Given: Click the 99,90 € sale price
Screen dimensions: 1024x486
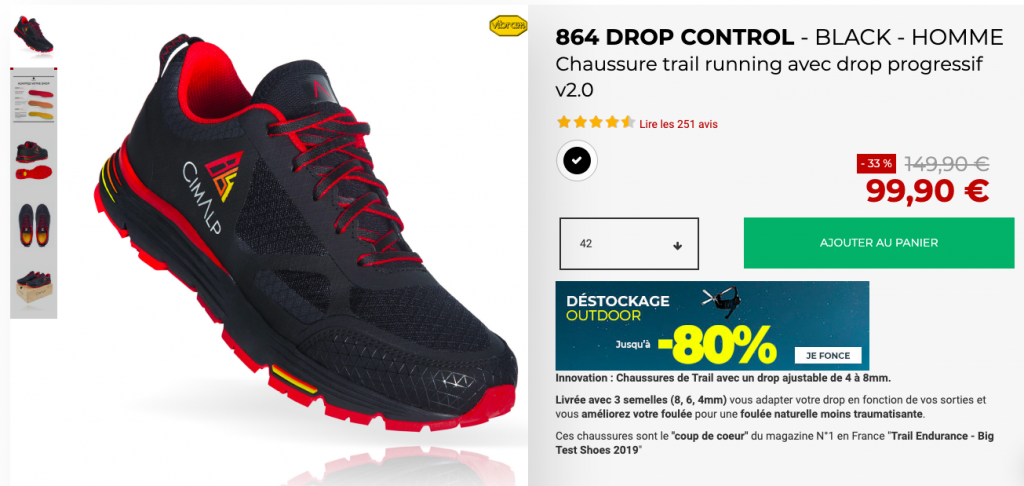Looking at the screenshot, I should (x=927, y=191).
